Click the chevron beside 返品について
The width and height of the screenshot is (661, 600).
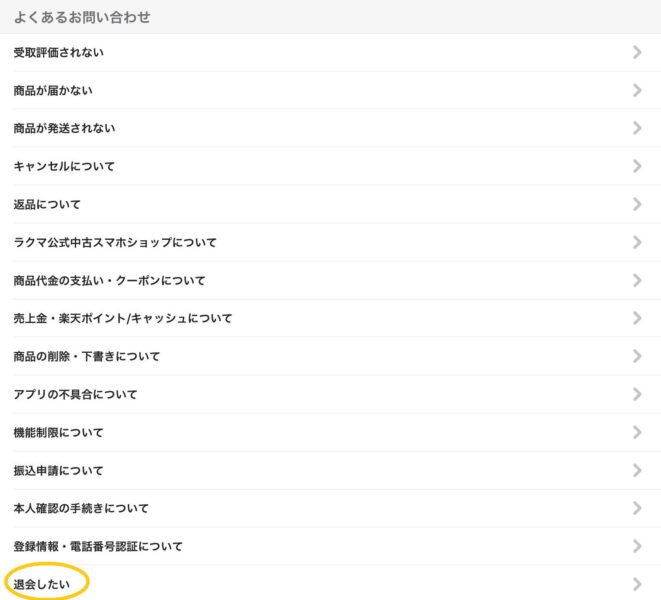pyautogui.click(x=637, y=204)
